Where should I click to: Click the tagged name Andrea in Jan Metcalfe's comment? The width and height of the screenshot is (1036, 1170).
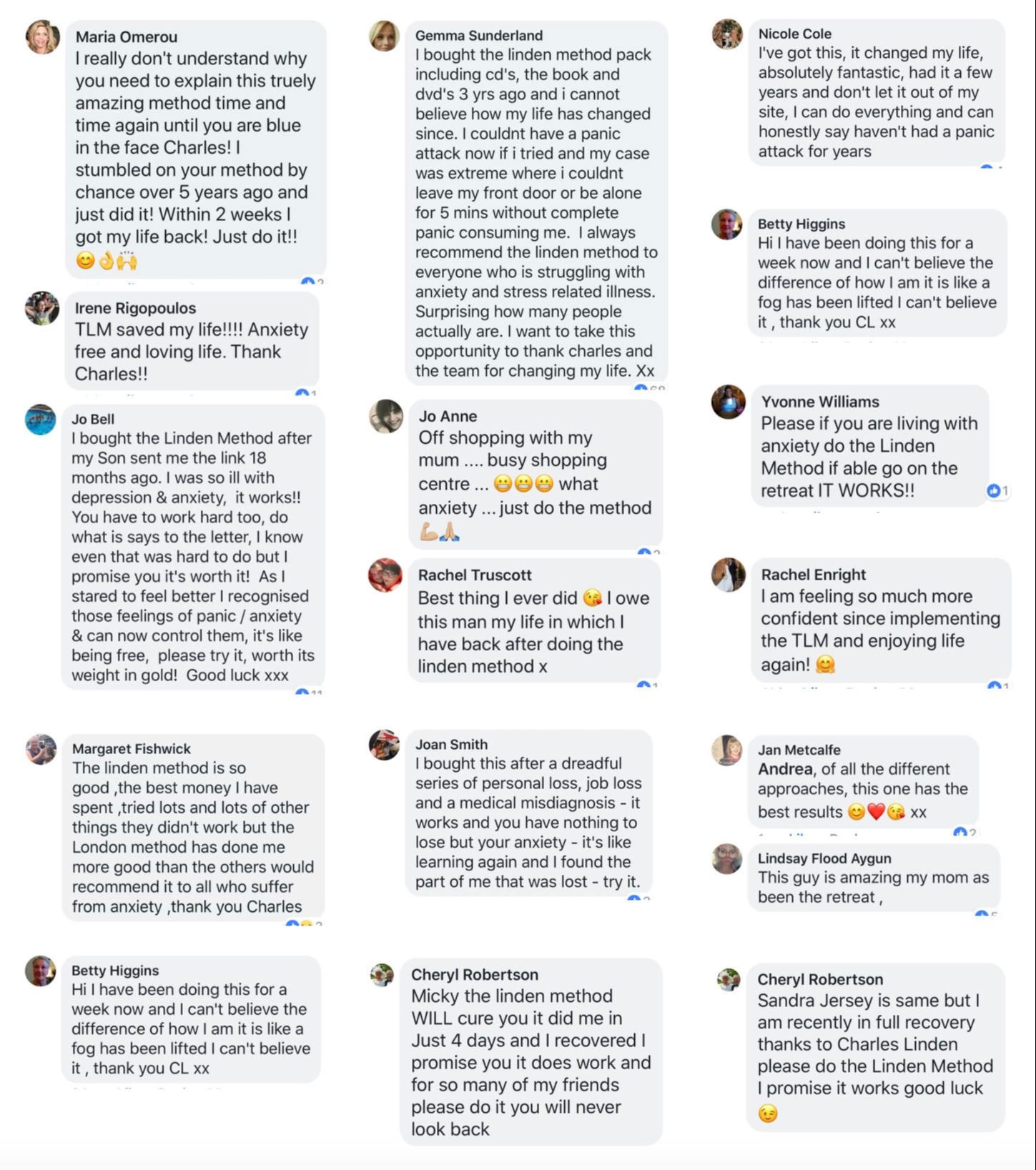[x=785, y=769]
